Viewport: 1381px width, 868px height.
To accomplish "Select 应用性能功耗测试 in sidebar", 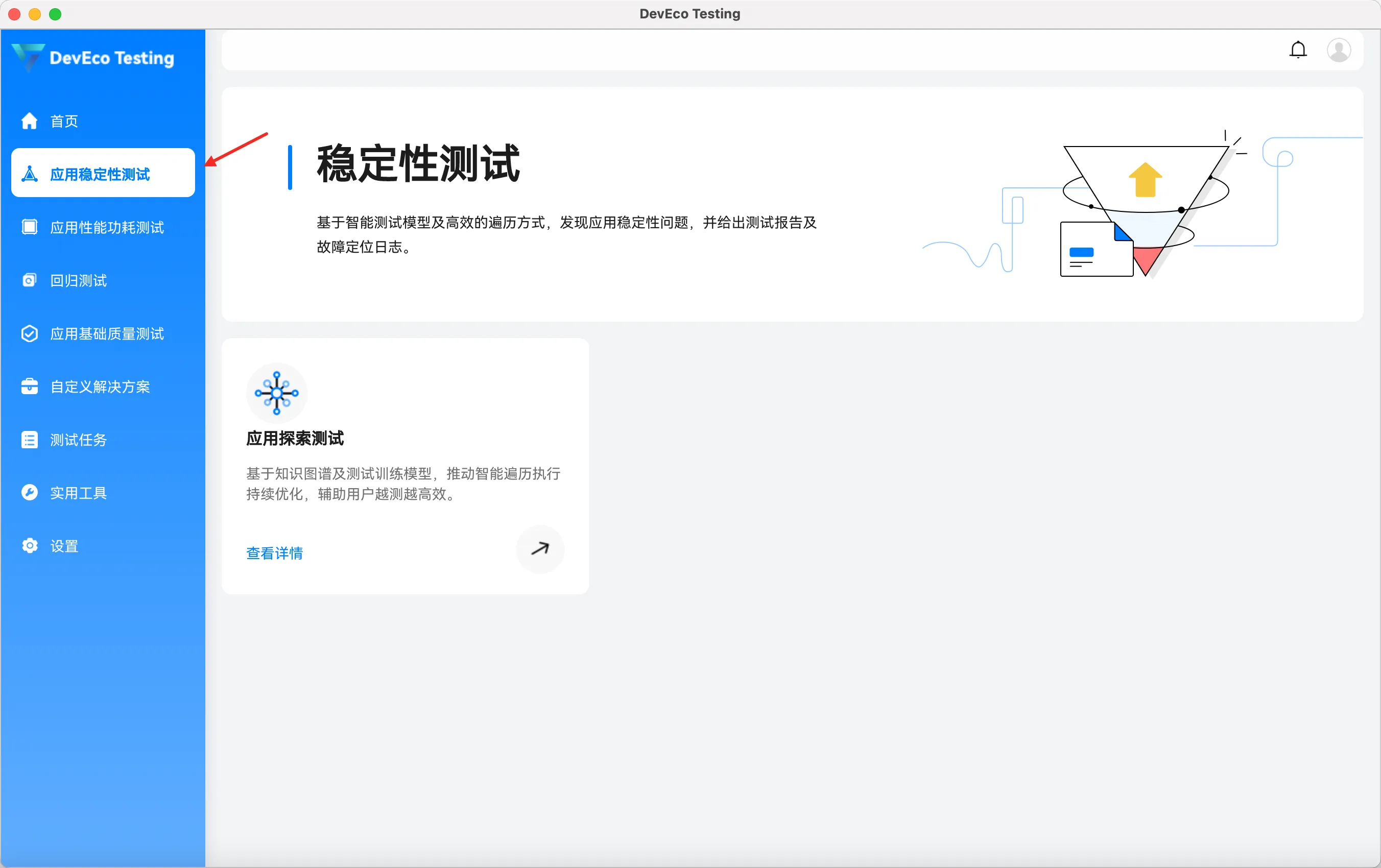I will (107, 228).
